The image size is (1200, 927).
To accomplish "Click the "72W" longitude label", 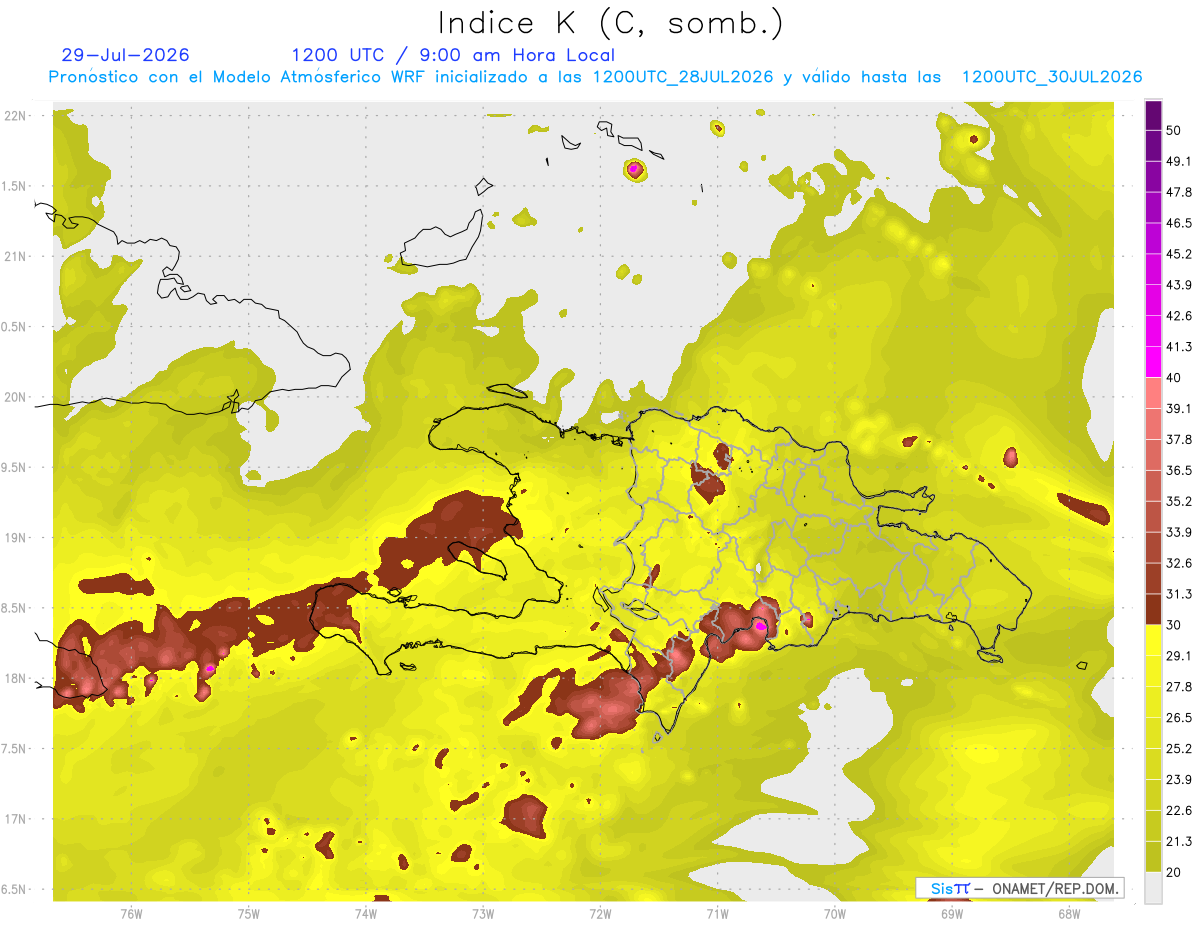I will (600, 913).
